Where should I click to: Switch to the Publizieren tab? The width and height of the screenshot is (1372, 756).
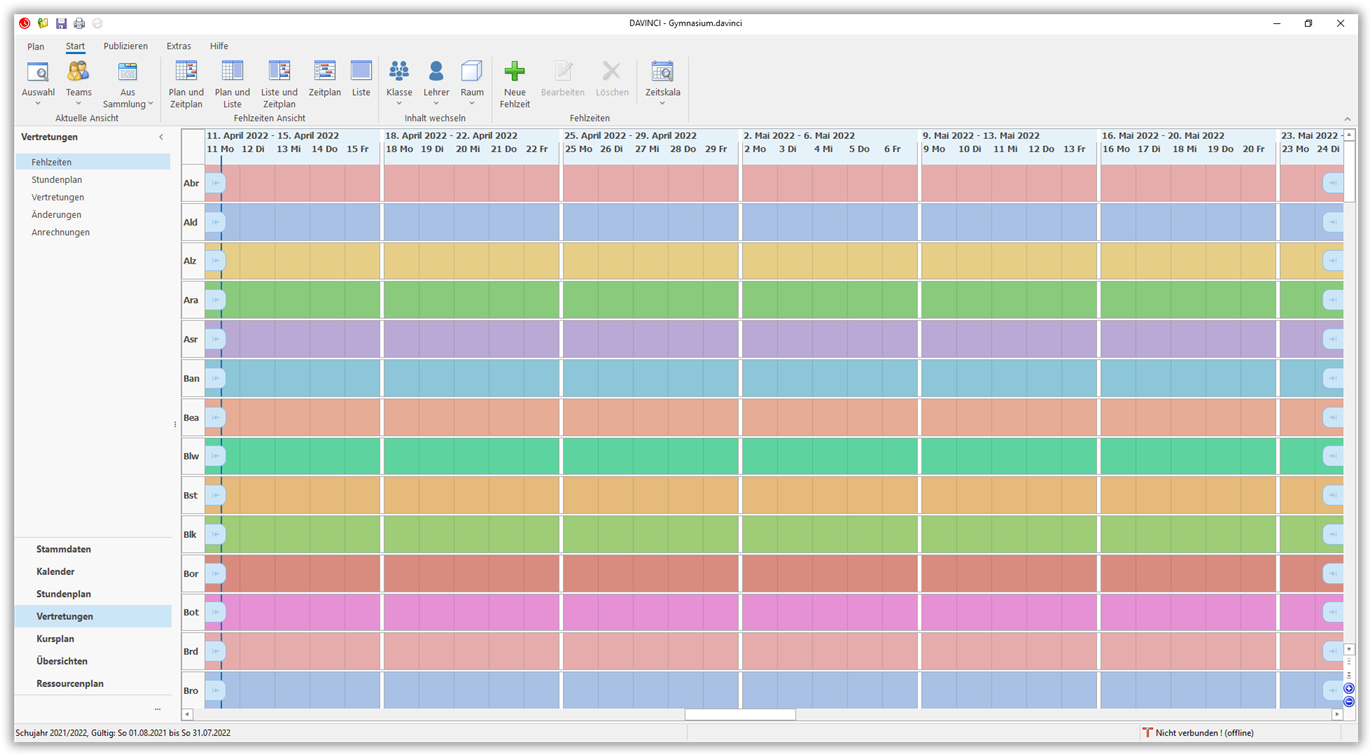click(123, 46)
